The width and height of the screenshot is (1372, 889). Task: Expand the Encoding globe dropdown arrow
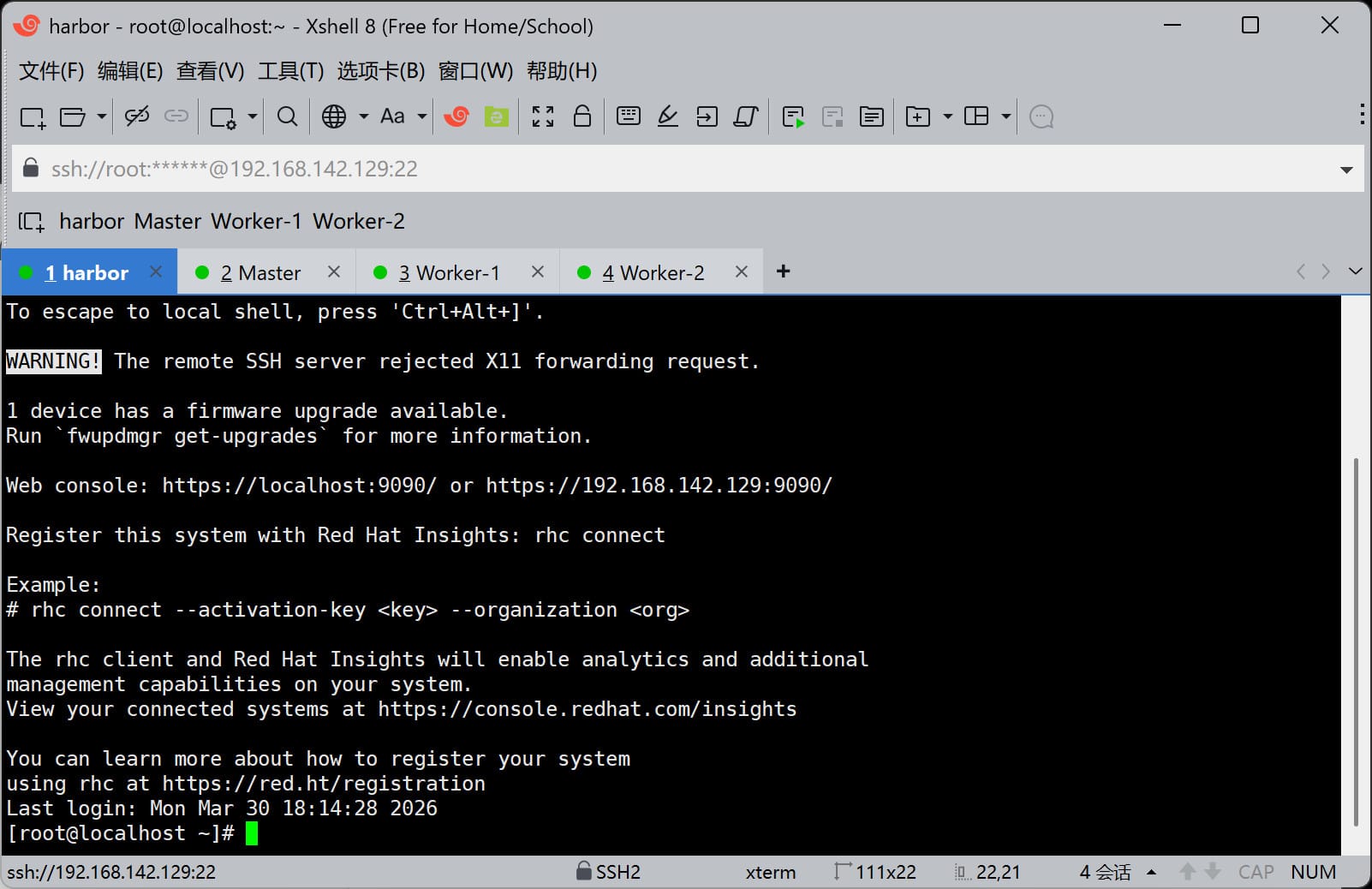pos(363,116)
